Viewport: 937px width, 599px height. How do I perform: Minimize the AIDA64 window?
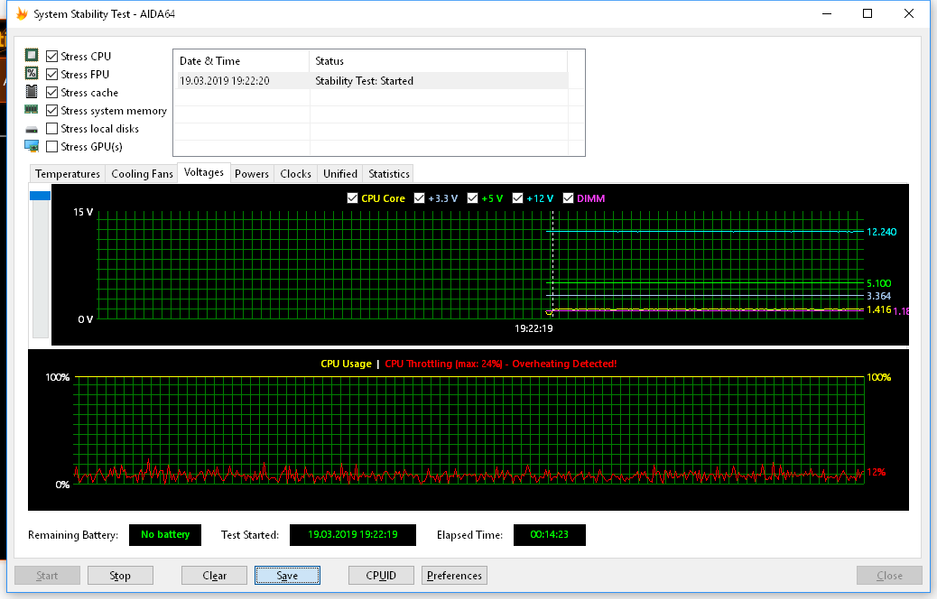click(x=827, y=13)
